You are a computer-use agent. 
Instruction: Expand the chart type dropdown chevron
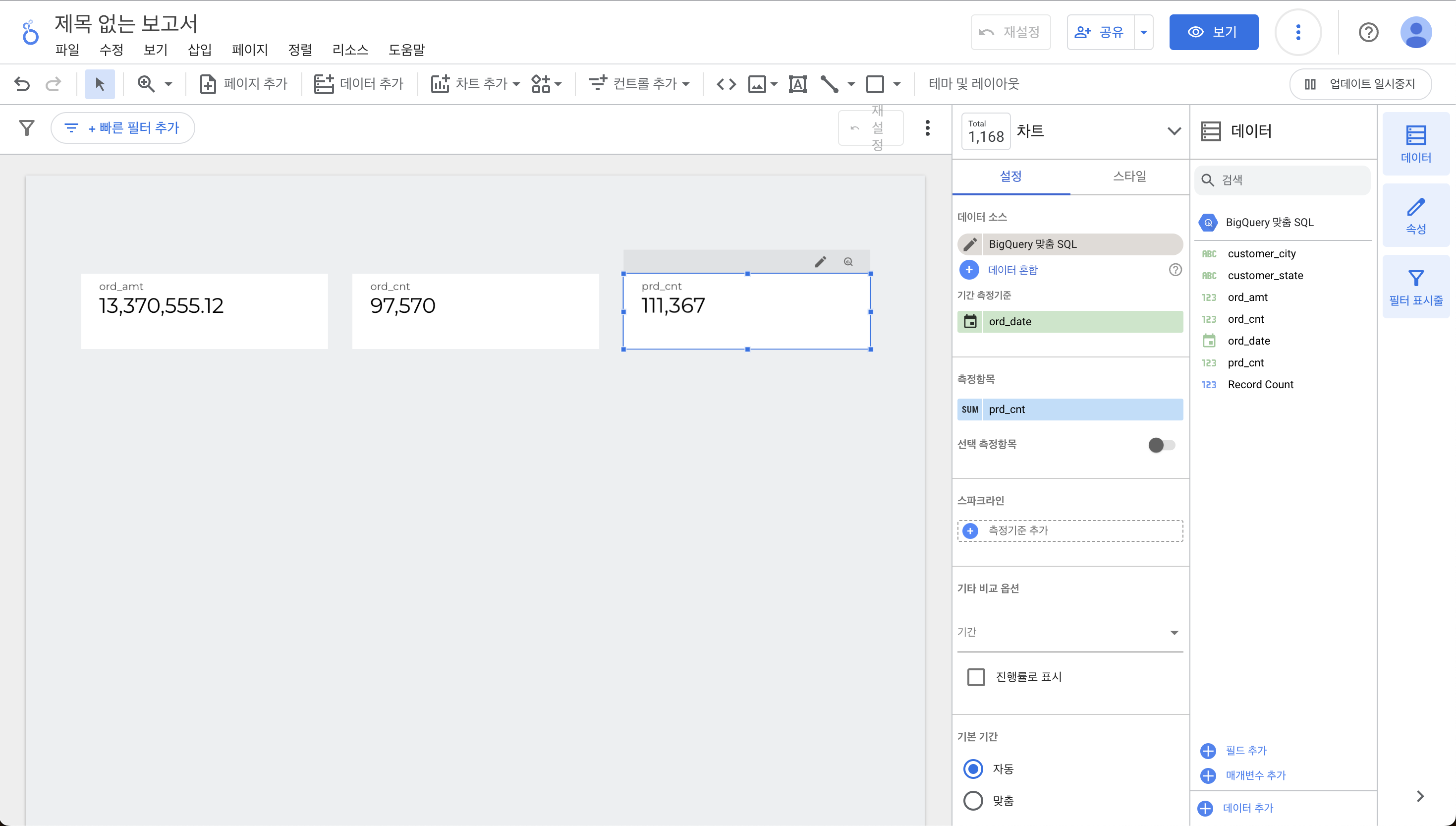point(1174,131)
